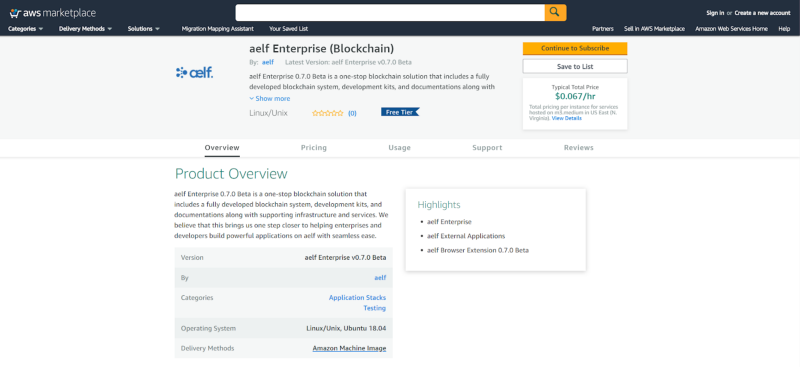Switch to the Pricing tab
Viewport: 800px width, 367px height.
coord(314,148)
